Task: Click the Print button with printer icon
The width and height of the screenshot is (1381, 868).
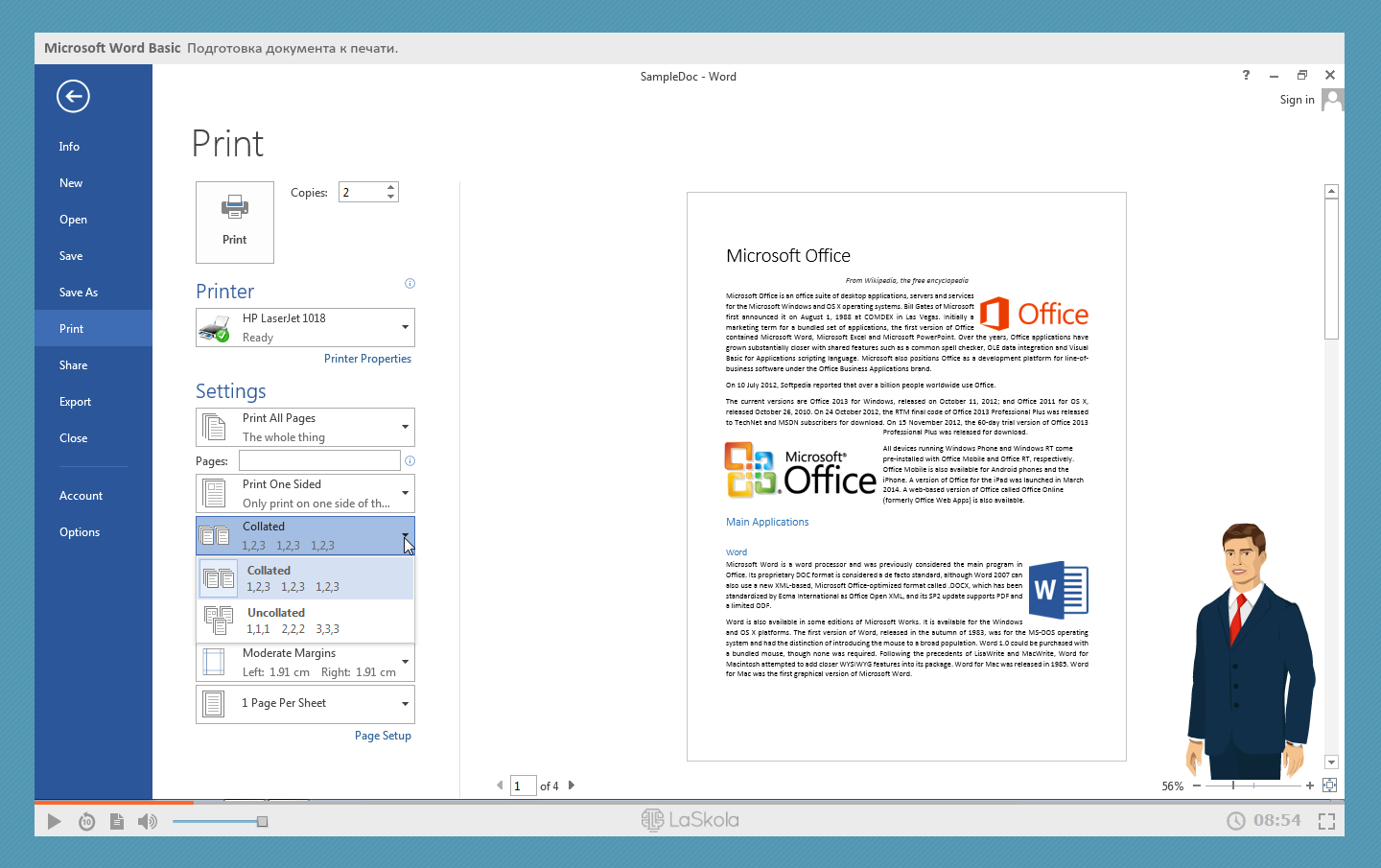Action: [x=235, y=223]
